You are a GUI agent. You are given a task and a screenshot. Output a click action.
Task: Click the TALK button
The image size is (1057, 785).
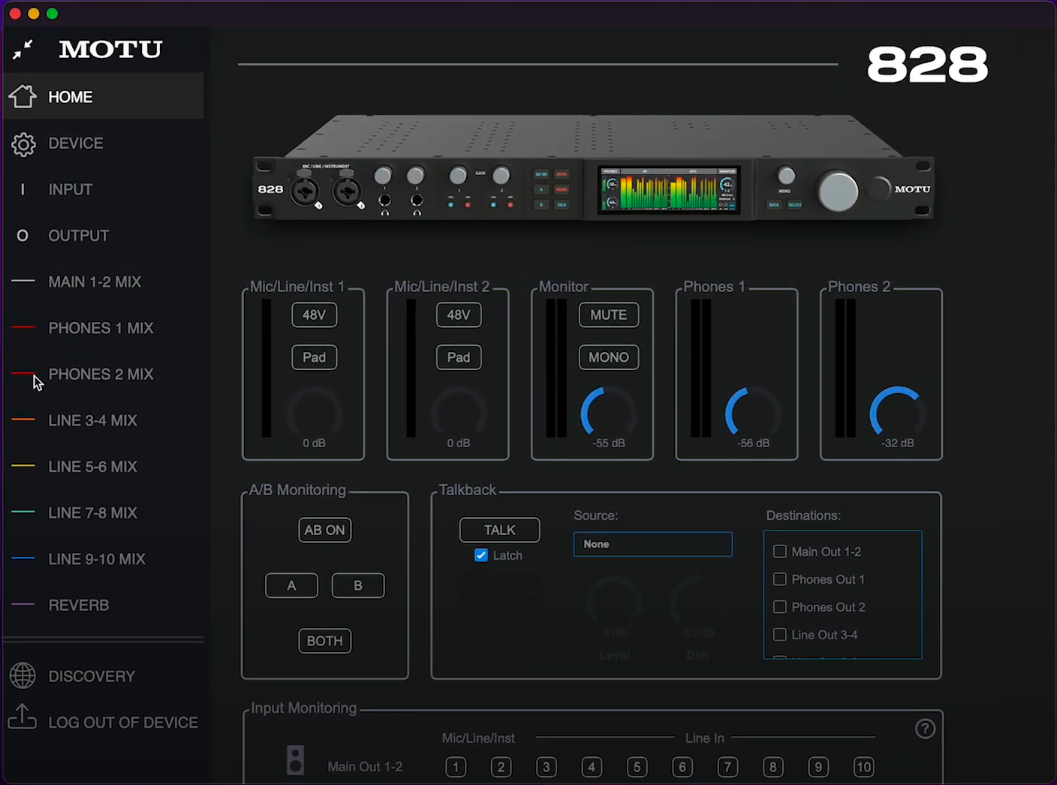point(500,530)
